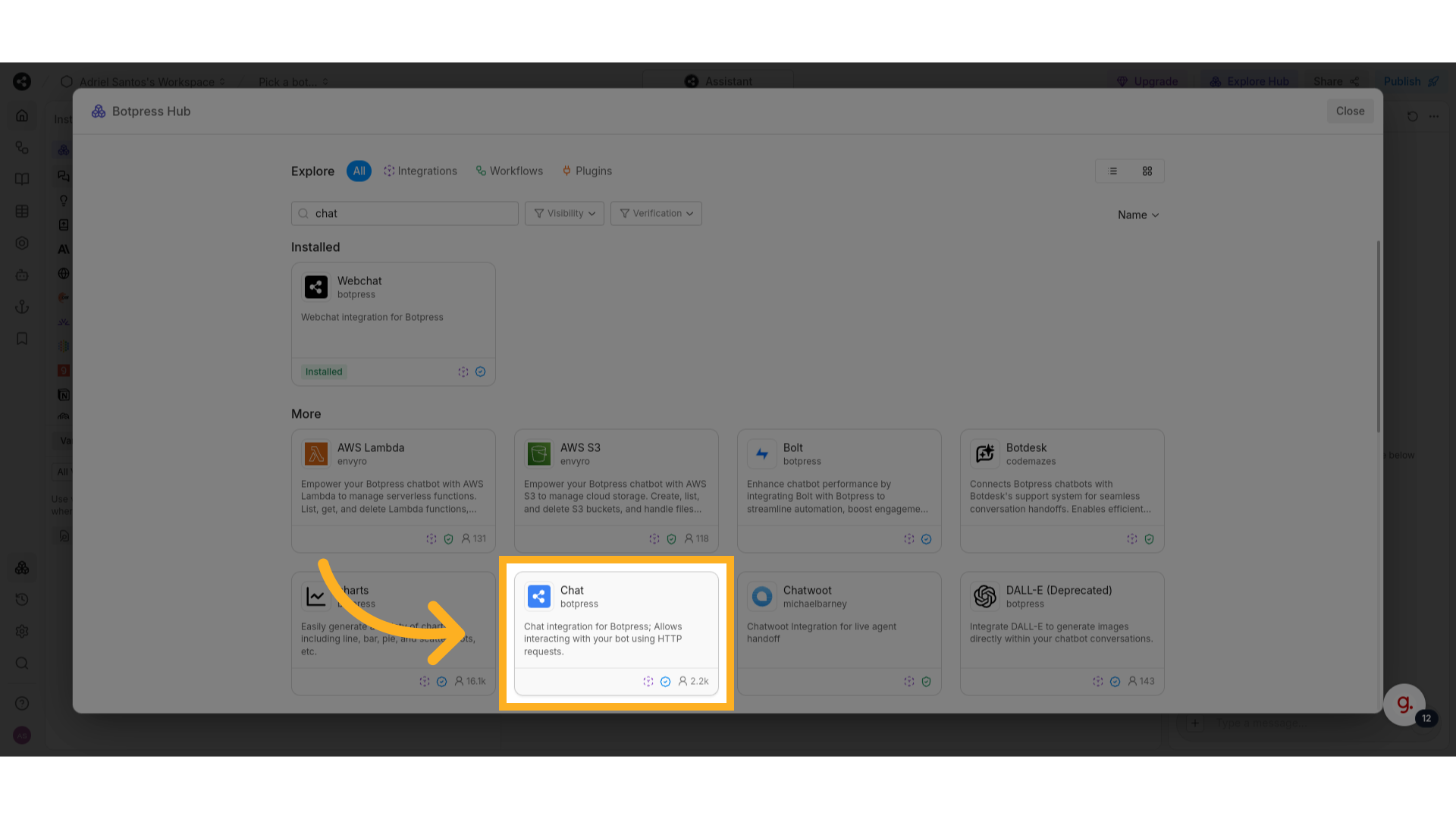Open the agents bot sidebar icon

pyautogui.click(x=22, y=275)
